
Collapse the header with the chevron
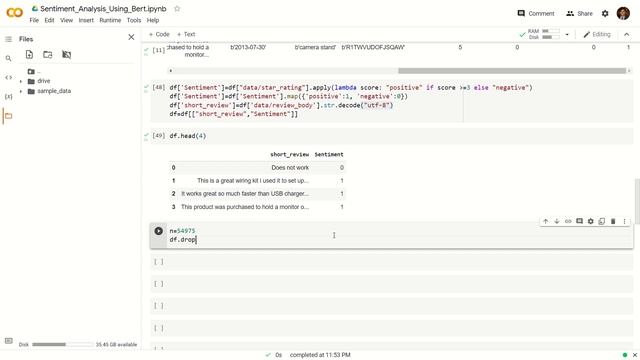[627, 35]
